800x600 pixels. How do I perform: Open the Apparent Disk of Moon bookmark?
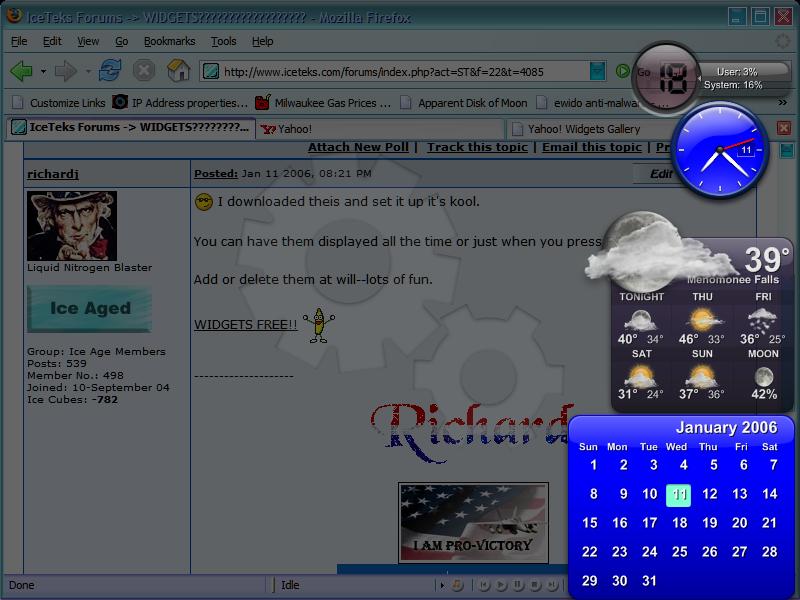tap(464, 103)
